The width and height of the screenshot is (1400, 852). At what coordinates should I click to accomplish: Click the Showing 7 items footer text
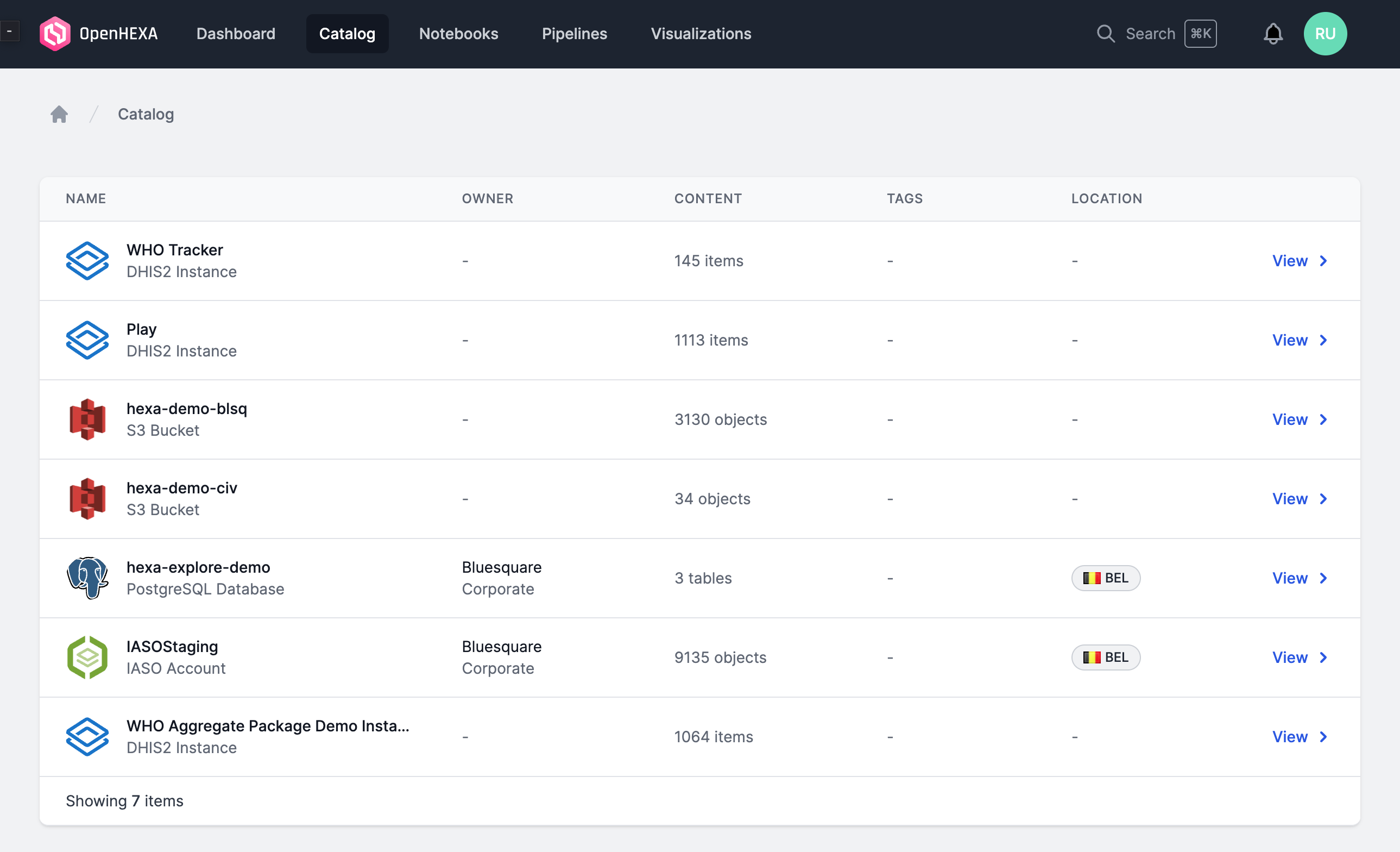coord(124,801)
